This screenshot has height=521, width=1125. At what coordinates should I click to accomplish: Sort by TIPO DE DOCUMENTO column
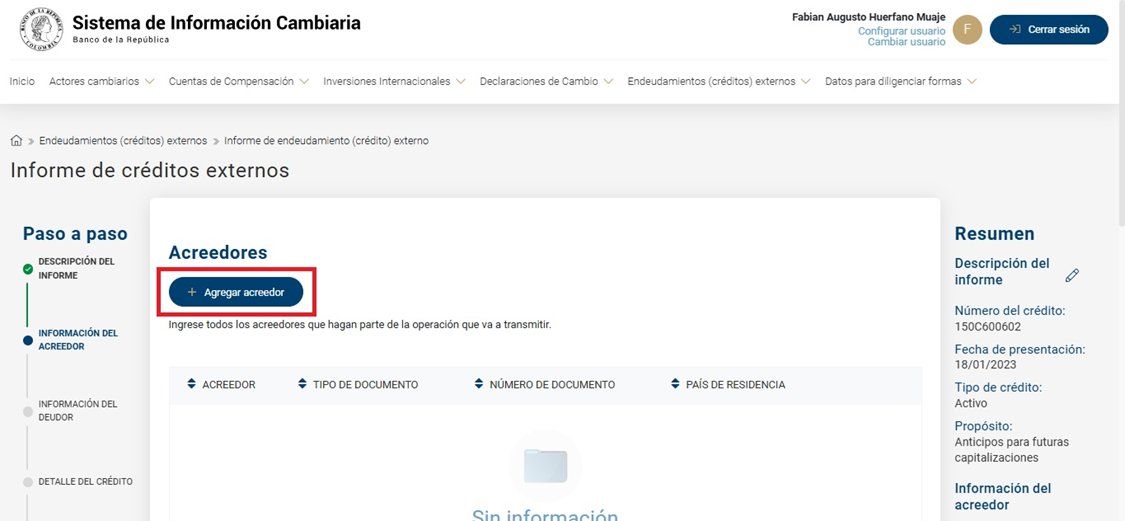point(358,385)
